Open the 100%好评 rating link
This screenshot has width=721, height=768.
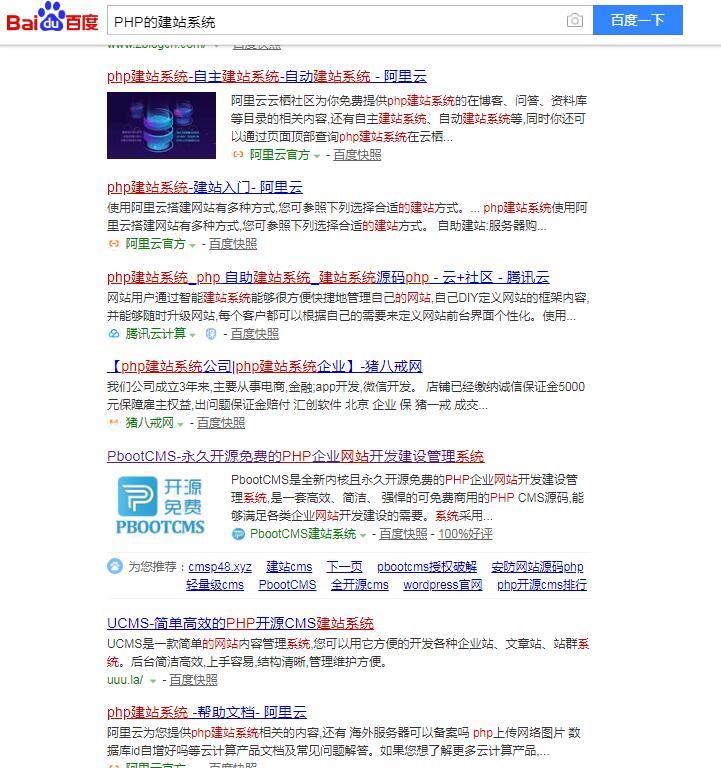465,534
